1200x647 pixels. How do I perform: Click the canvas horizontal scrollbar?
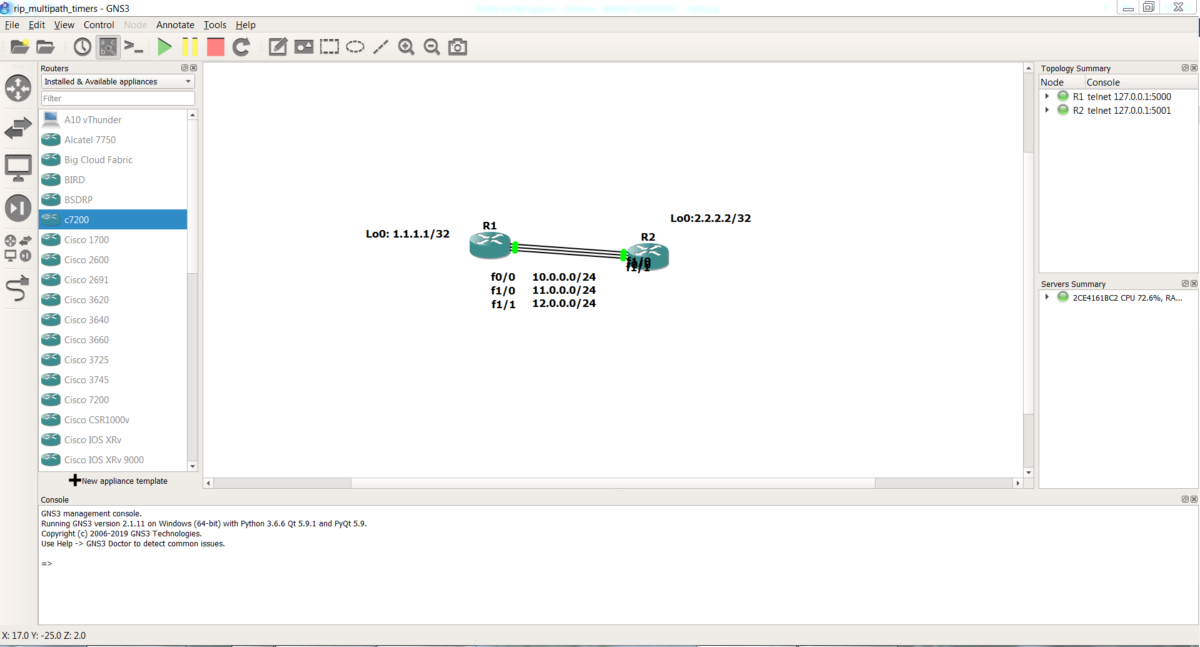click(x=613, y=483)
